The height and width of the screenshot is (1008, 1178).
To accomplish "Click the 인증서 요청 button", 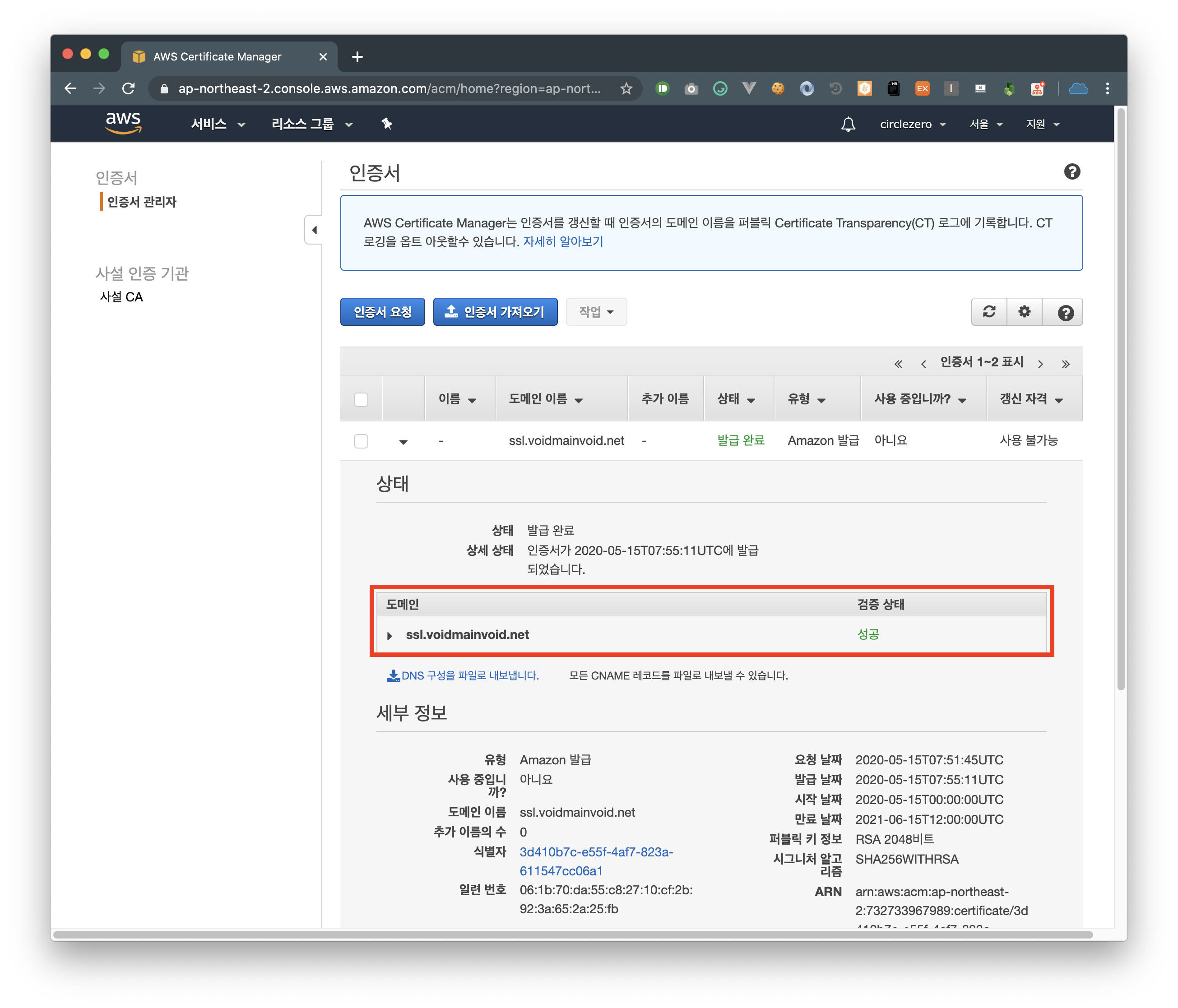I will click(x=382, y=312).
